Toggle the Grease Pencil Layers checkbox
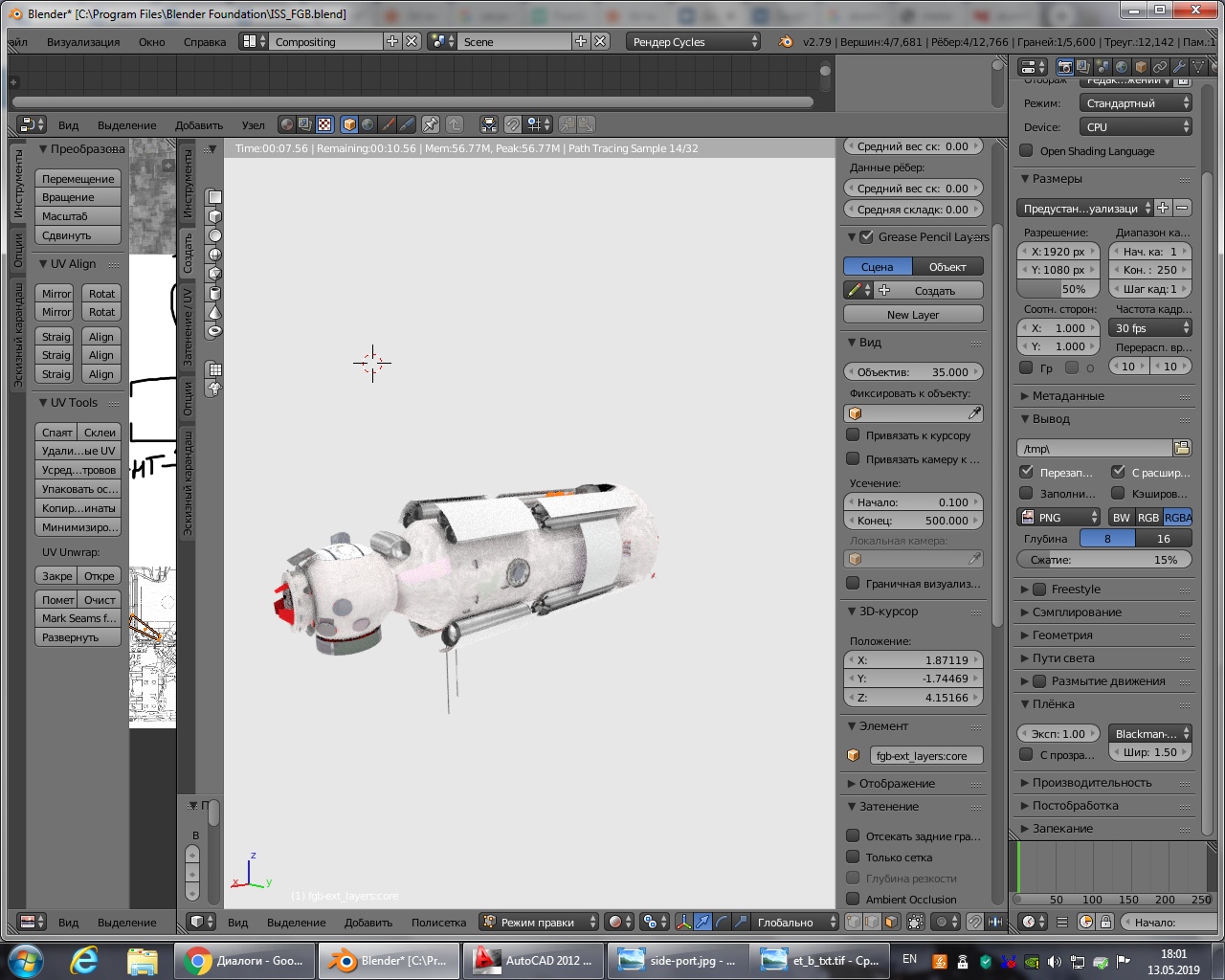 (x=866, y=236)
